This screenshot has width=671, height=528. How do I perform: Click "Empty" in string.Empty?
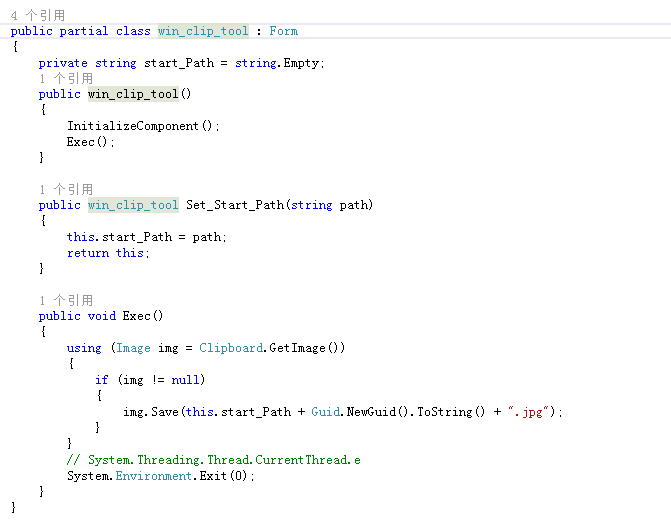click(301, 63)
